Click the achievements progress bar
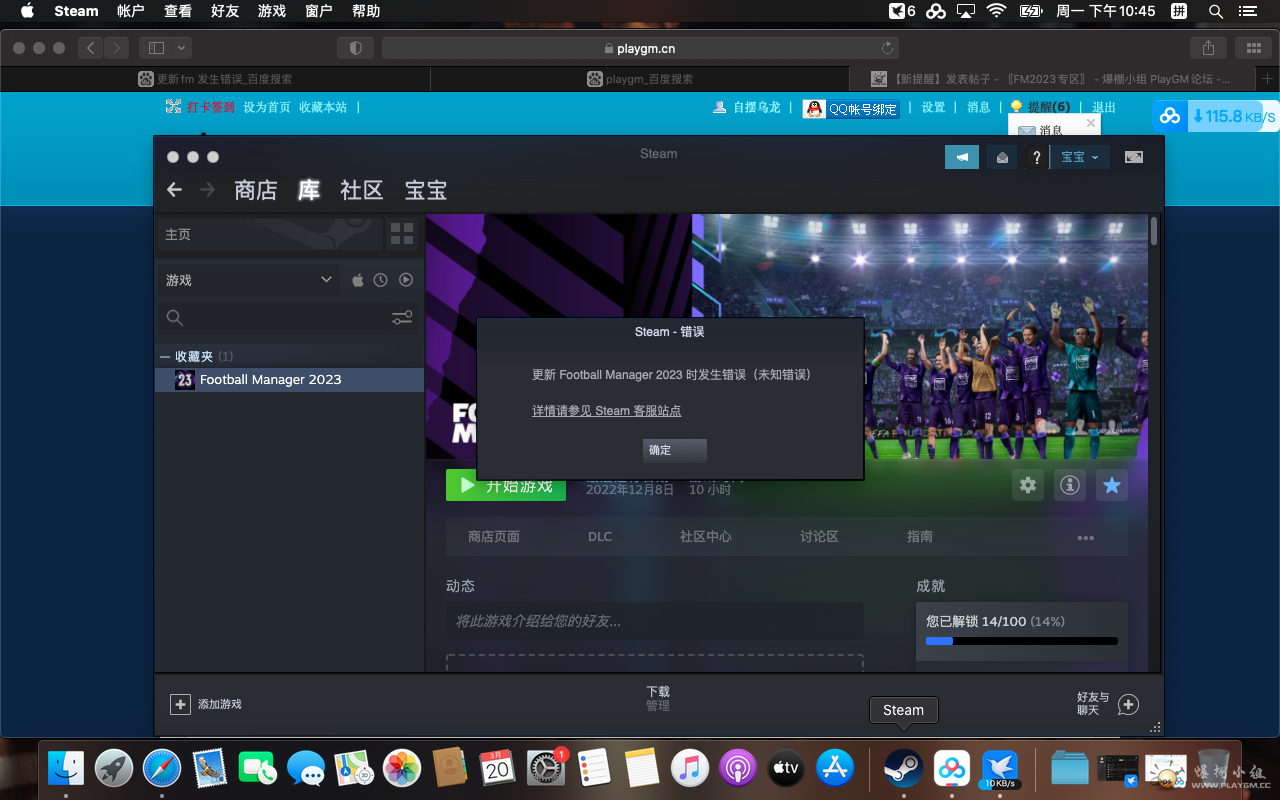Viewport: 1280px width, 800px height. (x=1021, y=641)
